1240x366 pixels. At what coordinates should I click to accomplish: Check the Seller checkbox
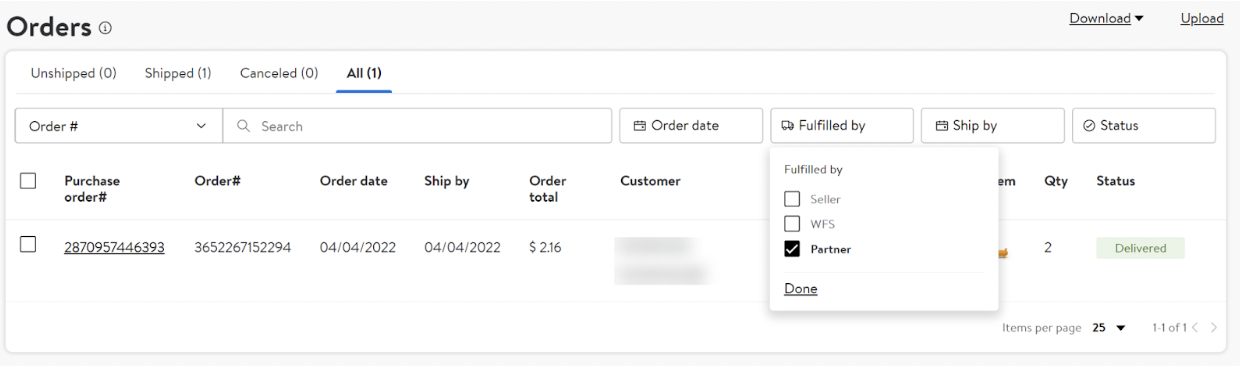tap(793, 200)
